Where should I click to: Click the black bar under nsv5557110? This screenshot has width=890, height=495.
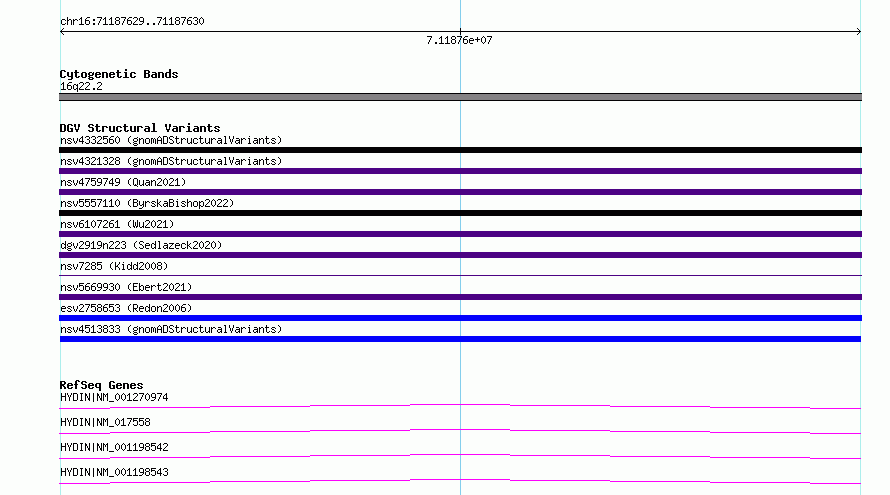[460, 213]
